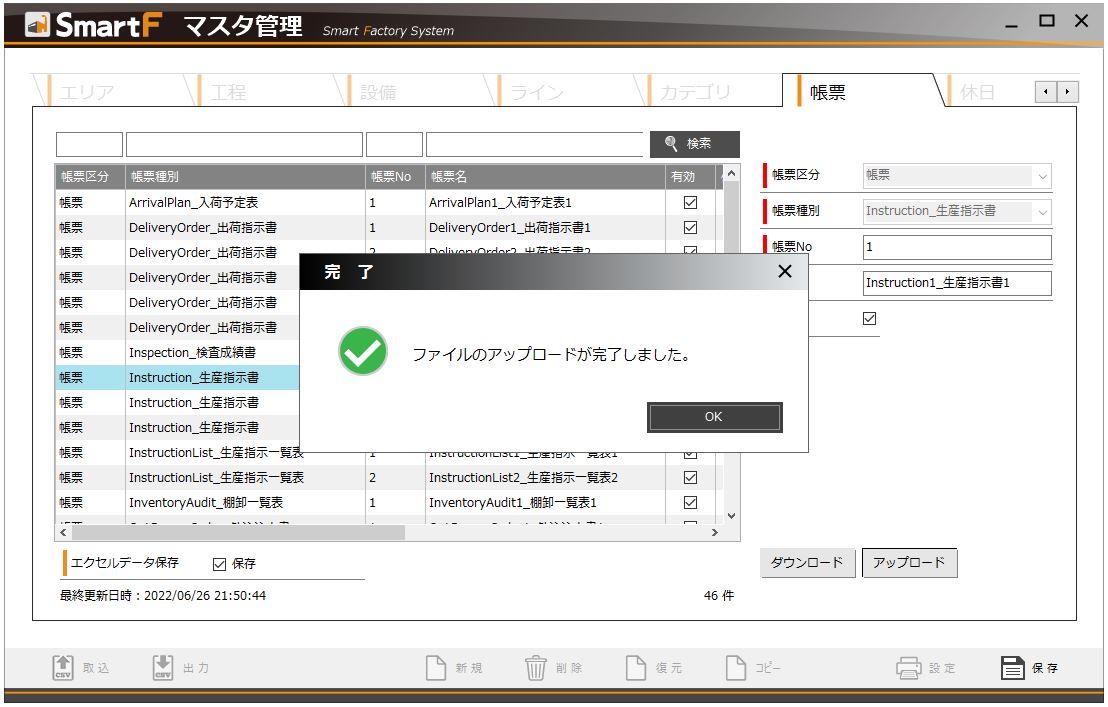Switch to the ライン tab
Screen dimensions: 1108x707
537,91
